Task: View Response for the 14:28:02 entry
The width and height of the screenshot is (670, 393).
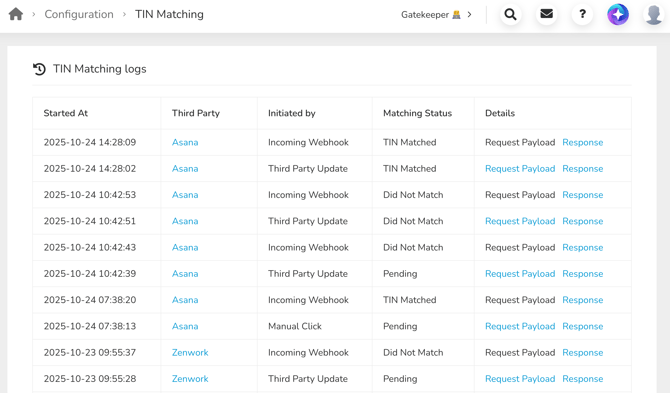Action: (x=582, y=169)
